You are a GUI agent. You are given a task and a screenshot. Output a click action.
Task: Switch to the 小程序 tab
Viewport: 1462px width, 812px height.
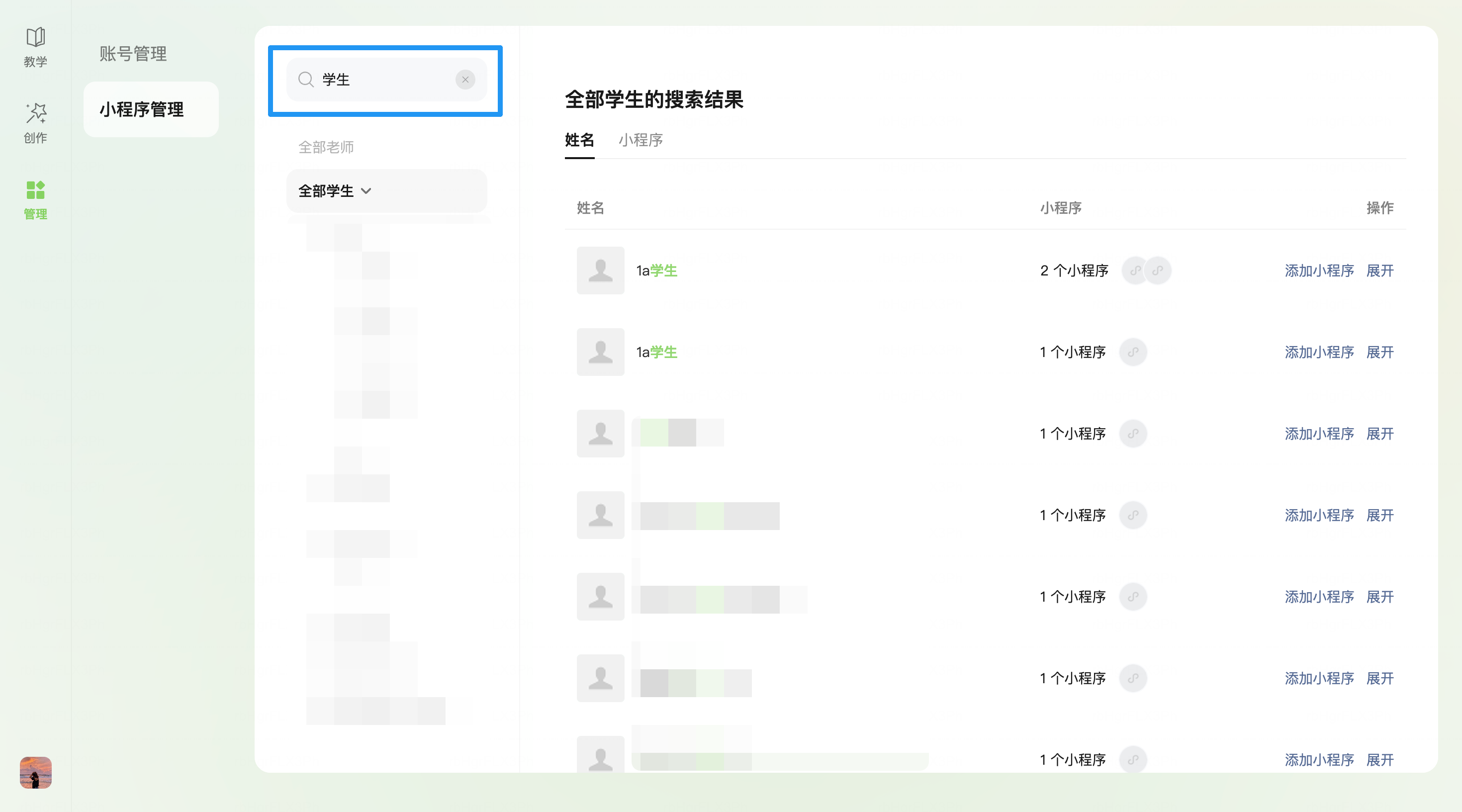coord(640,140)
